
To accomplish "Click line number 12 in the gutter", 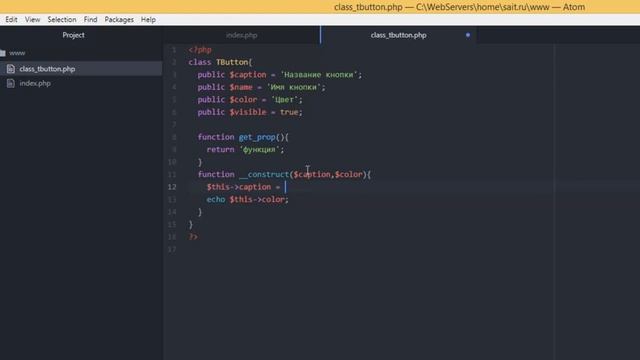I will pyautogui.click(x=172, y=187).
